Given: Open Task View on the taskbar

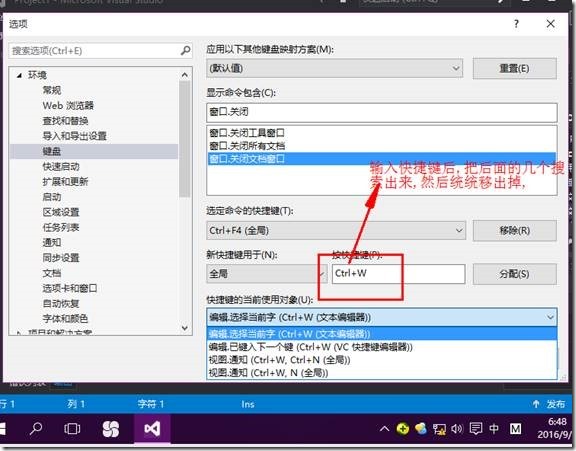Looking at the screenshot, I should tap(72, 429).
